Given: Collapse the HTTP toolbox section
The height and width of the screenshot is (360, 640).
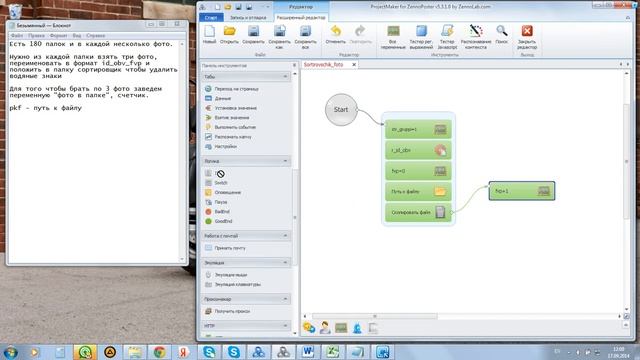Looking at the screenshot, I should coord(285,326).
